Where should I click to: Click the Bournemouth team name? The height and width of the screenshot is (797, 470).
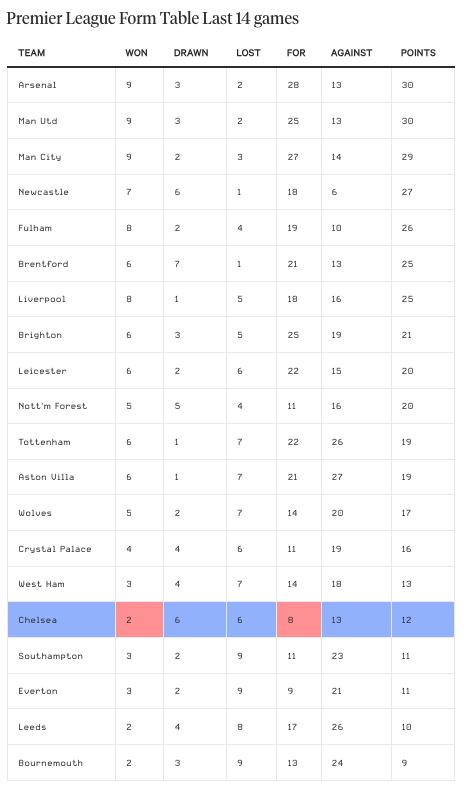coord(50,763)
